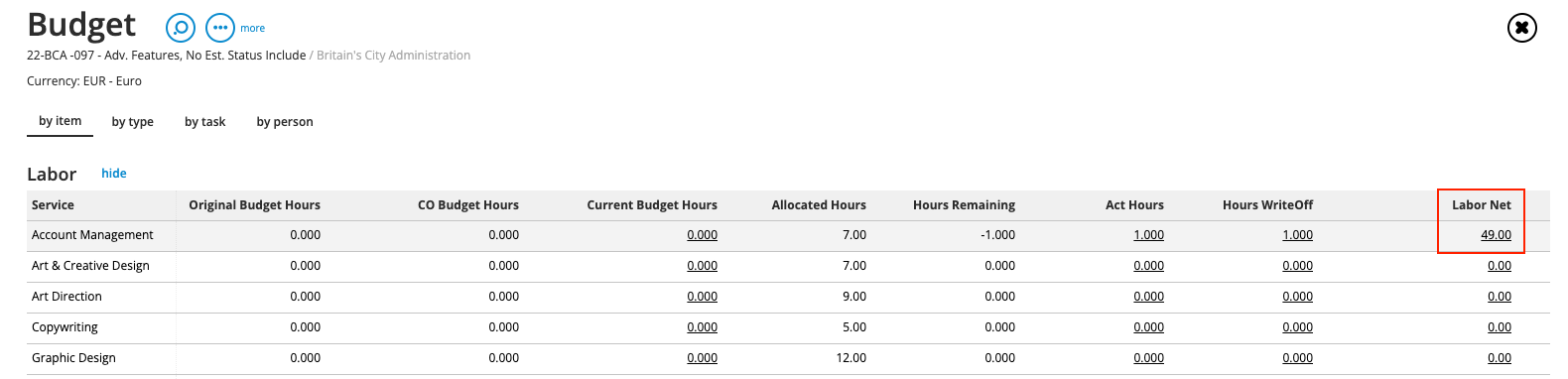Hide the Labor section
The width and height of the screenshot is (1568, 379).
point(114,174)
